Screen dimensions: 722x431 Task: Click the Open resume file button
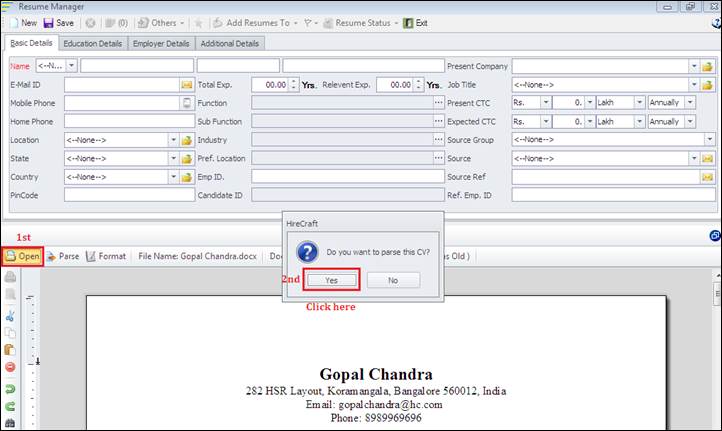pyautogui.click(x=22, y=256)
